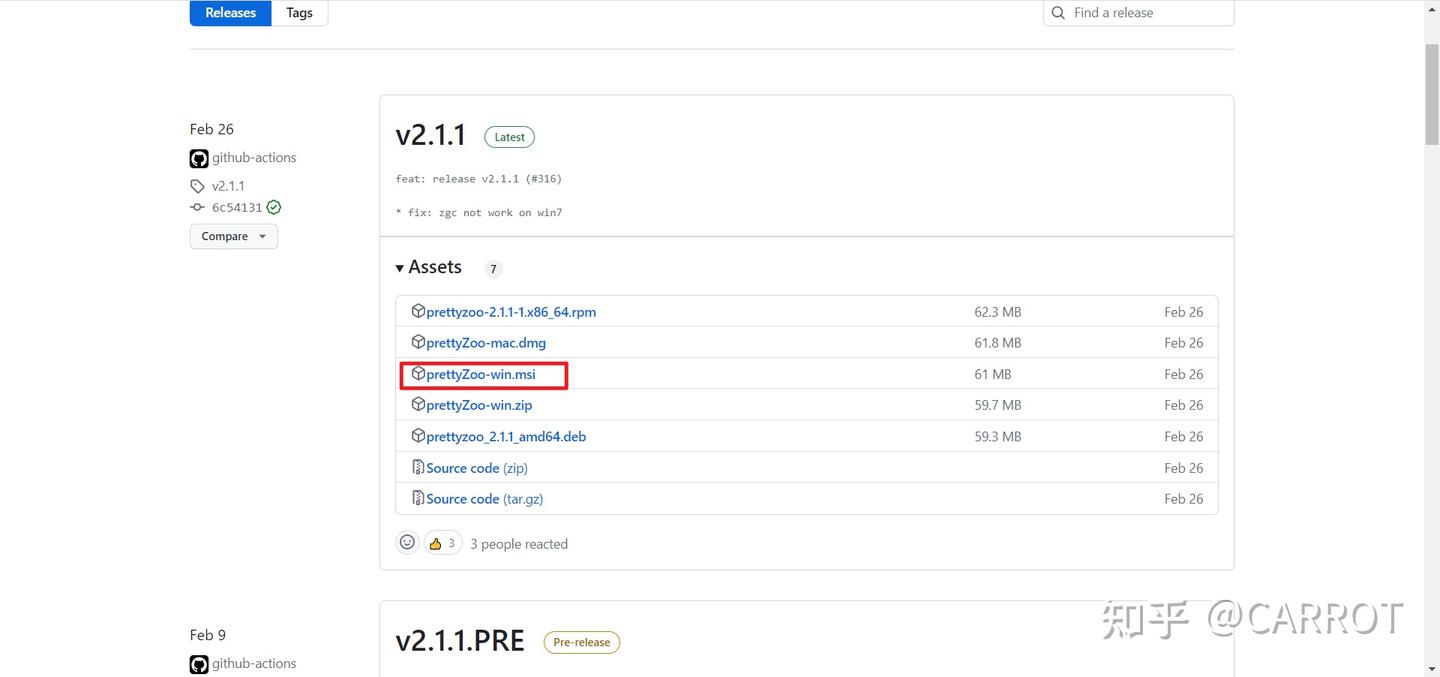Image resolution: width=1440 pixels, height=677 pixels.
Task: Switch to the Releases tab
Action: pyautogui.click(x=231, y=13)
